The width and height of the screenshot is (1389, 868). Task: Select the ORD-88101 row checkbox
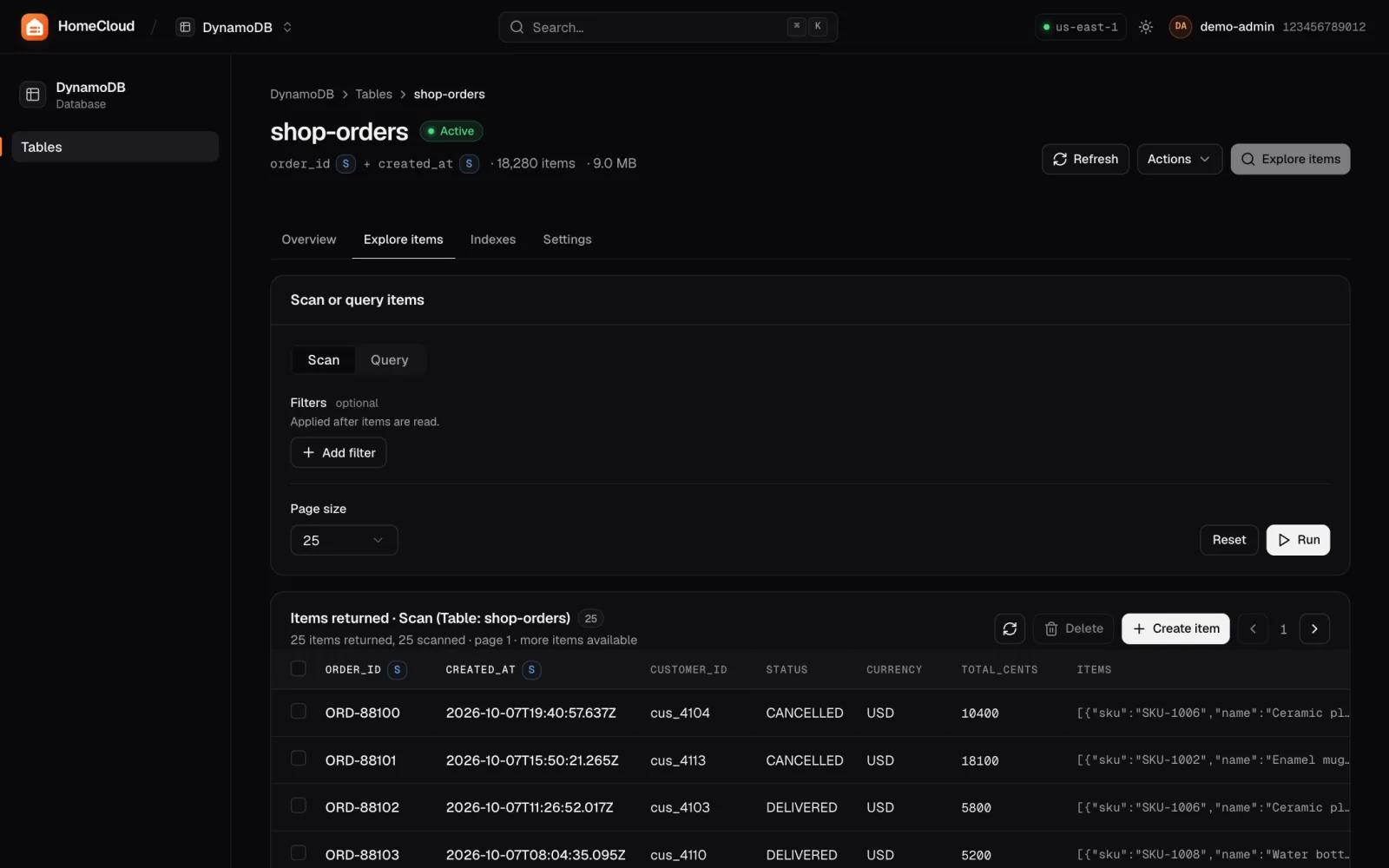click(x=299, y=758)
